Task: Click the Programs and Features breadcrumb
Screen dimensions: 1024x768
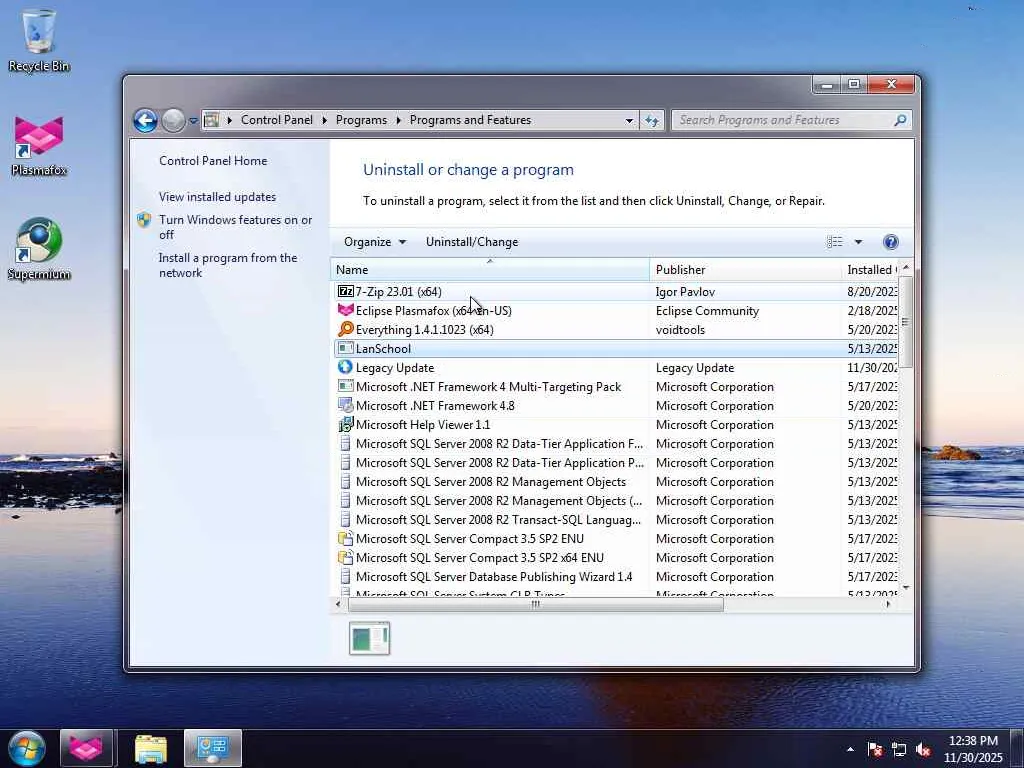Action: click(x=470, y=120)
